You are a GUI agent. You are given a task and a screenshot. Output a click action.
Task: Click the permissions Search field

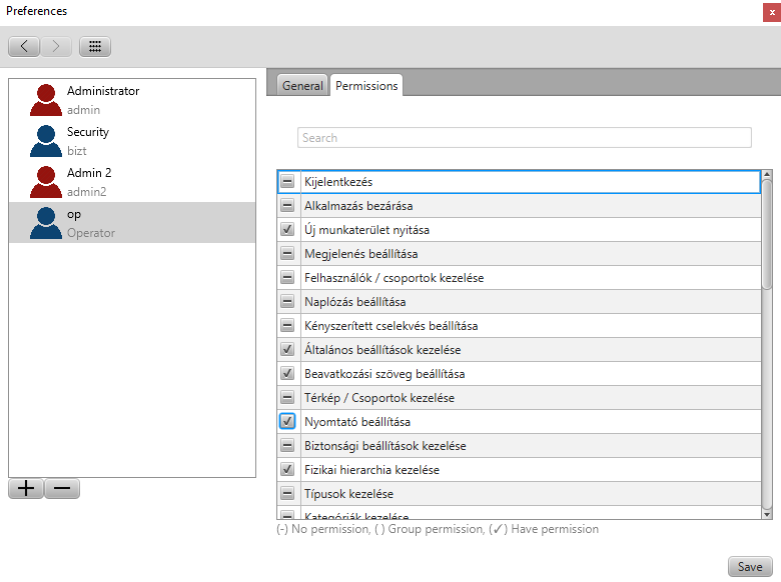(524, 138)
